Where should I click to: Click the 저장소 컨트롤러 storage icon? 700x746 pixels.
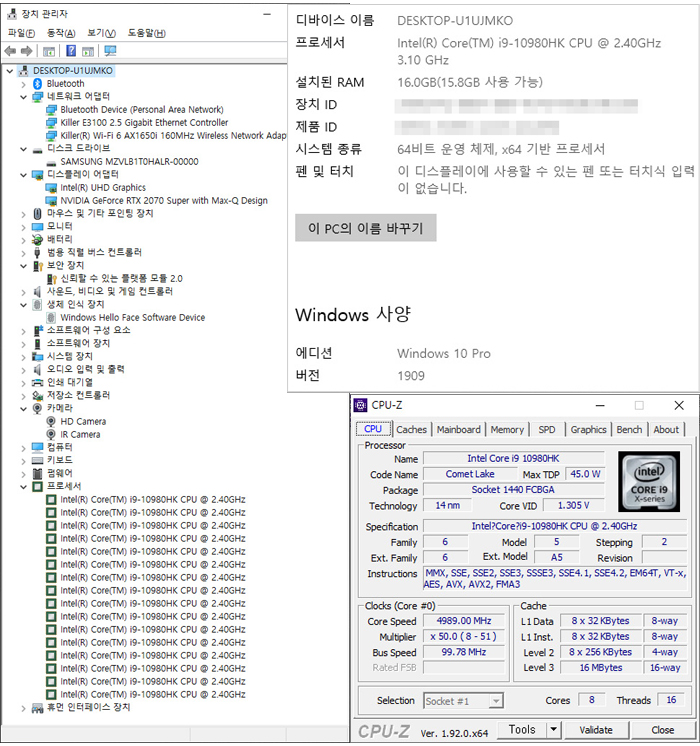tap(38, 395)
